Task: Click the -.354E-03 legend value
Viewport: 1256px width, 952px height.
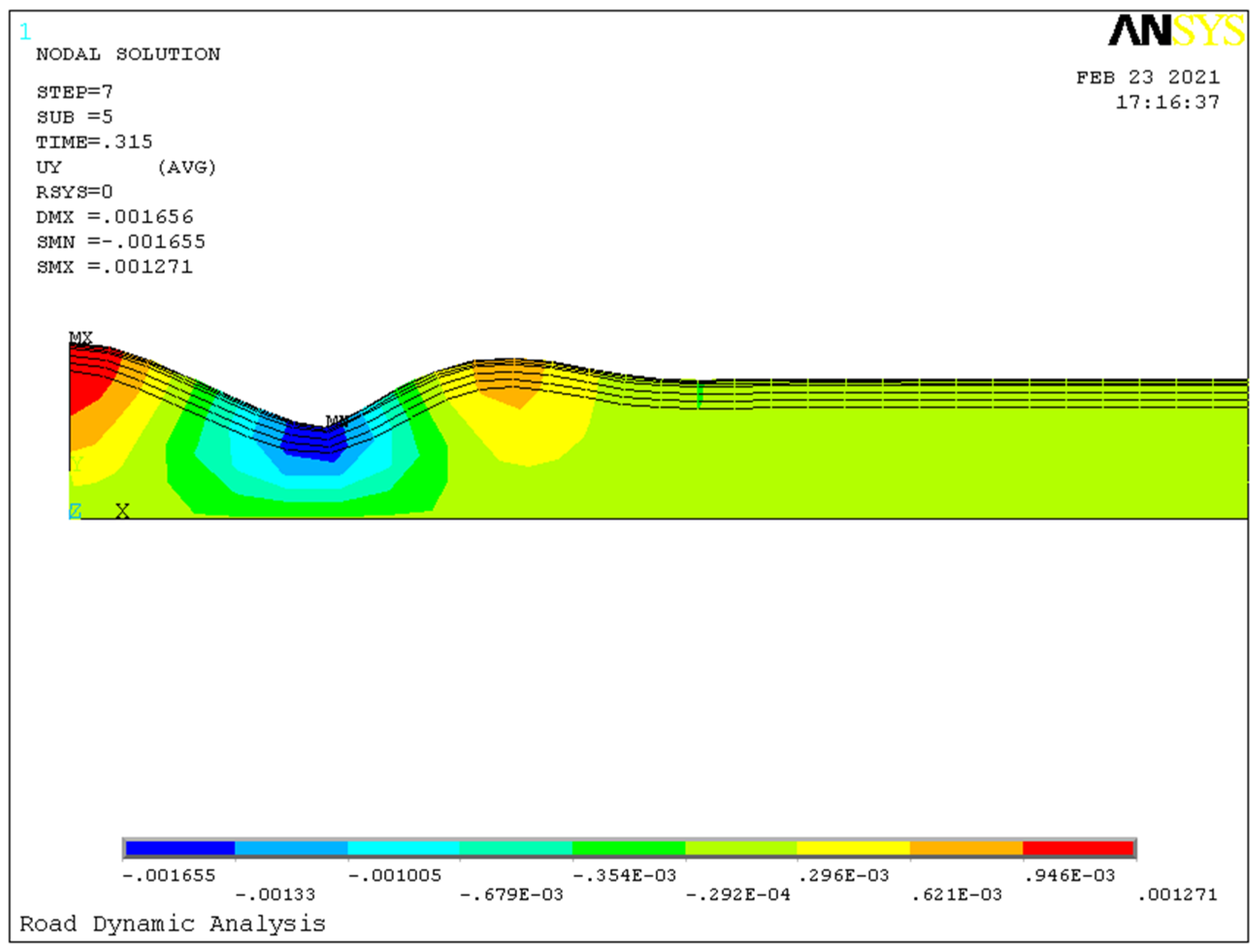Action: (624, 875)
